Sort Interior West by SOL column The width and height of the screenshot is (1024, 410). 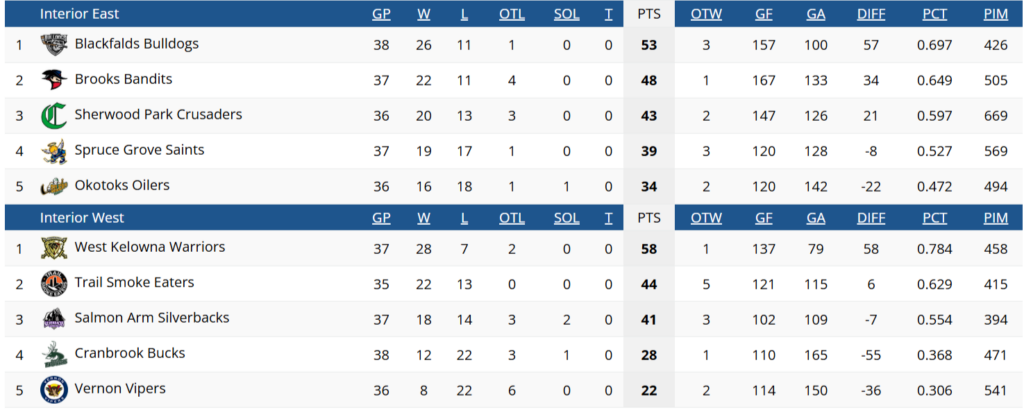(566, 218)
